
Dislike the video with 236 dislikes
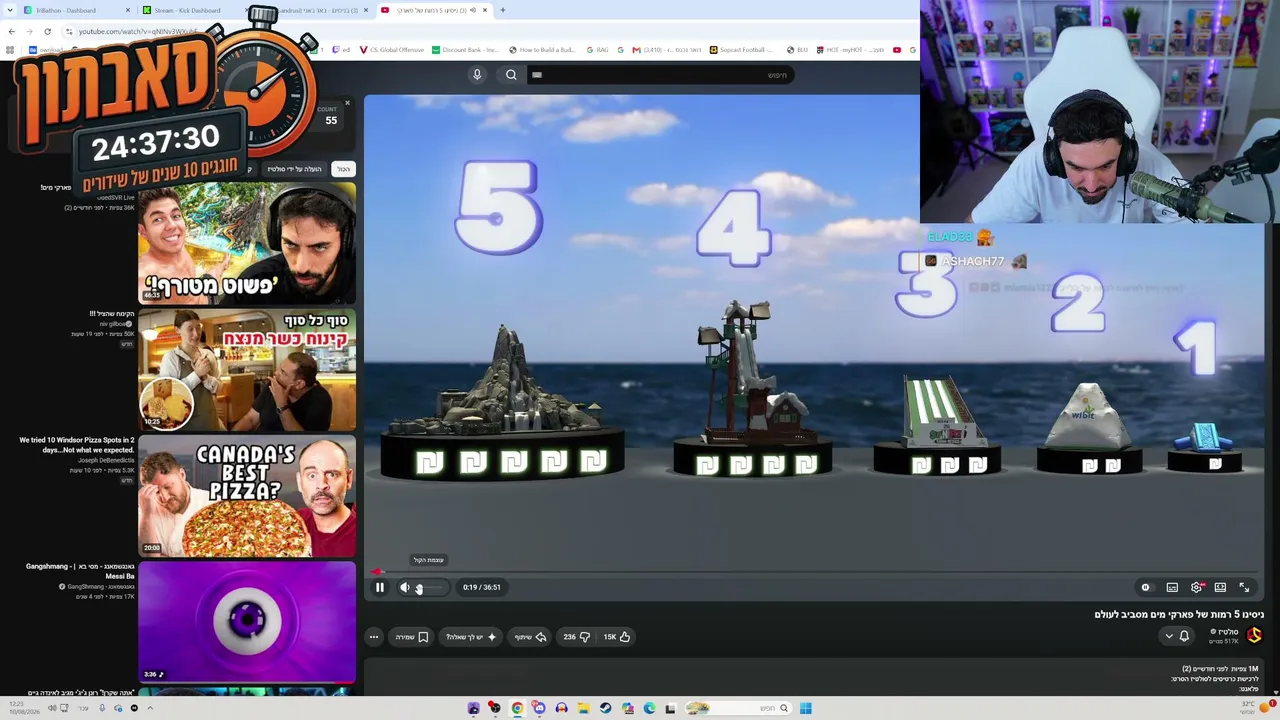pyautogui.click(x=576, y=637)
